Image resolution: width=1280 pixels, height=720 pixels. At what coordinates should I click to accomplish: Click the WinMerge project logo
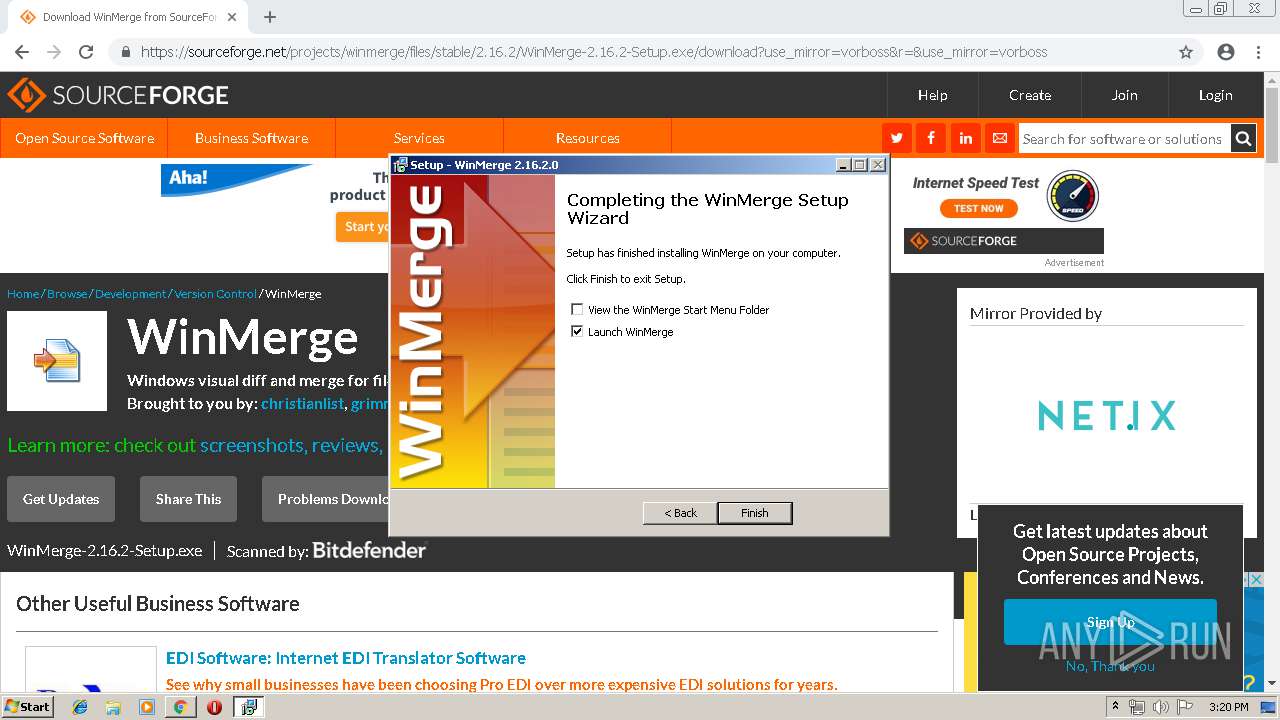(x=57, y=361)
